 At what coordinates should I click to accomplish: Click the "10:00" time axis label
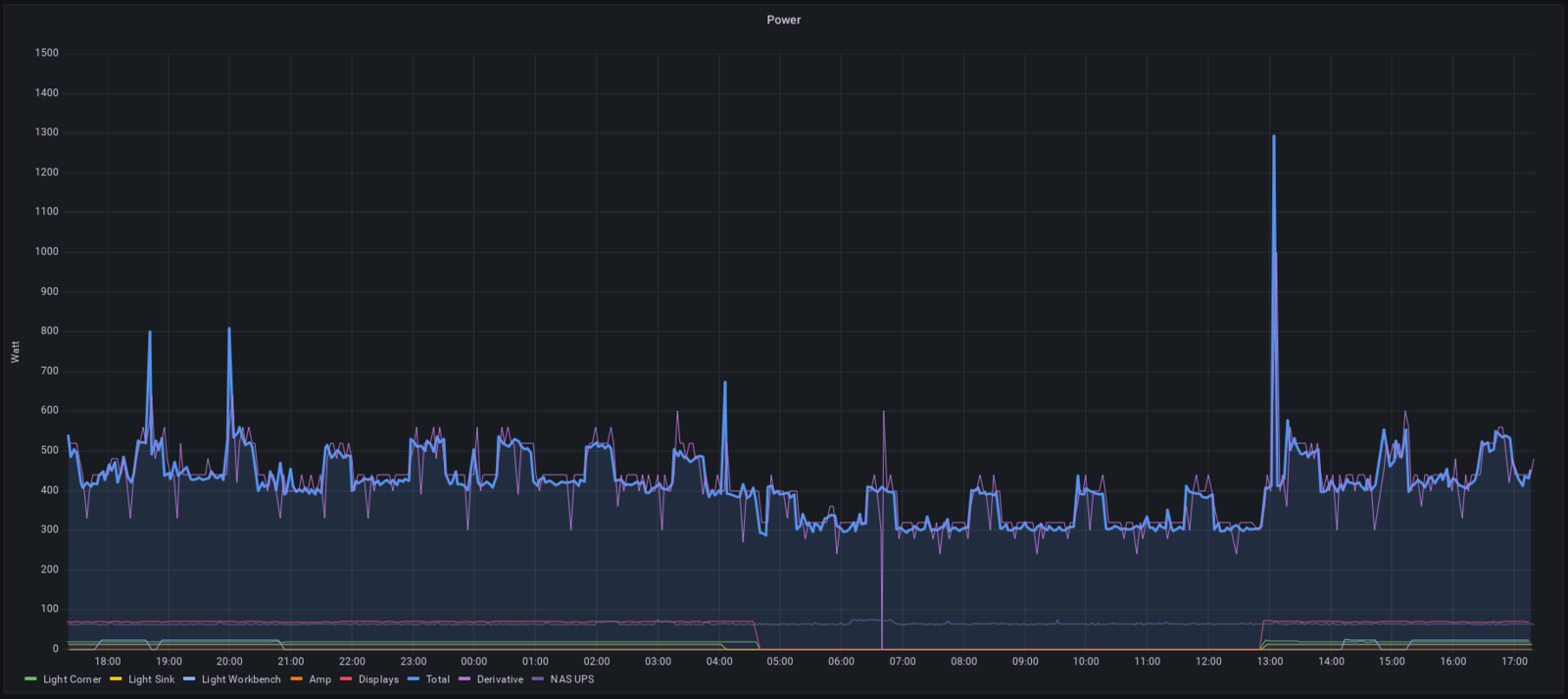pyautogui.click(x=1086, y=662)
